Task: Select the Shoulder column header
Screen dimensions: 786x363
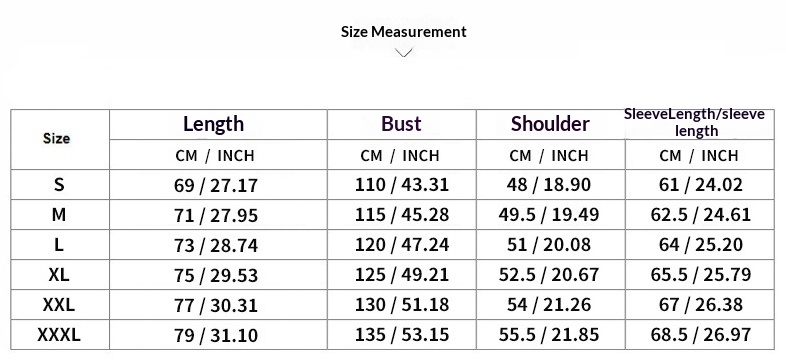Action: coord(550,124)
